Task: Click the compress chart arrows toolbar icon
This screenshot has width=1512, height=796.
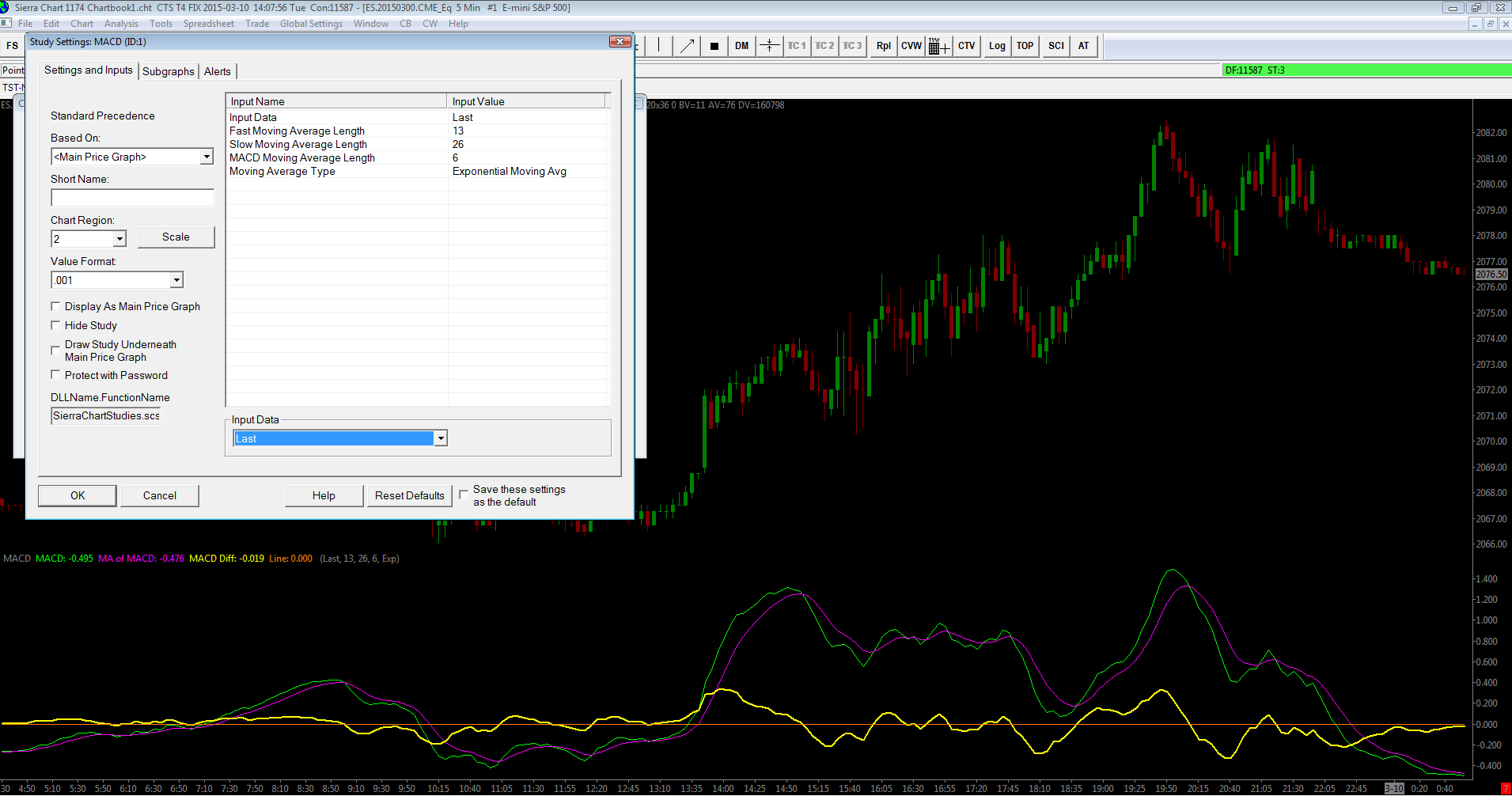Action: tap(769, 46)
